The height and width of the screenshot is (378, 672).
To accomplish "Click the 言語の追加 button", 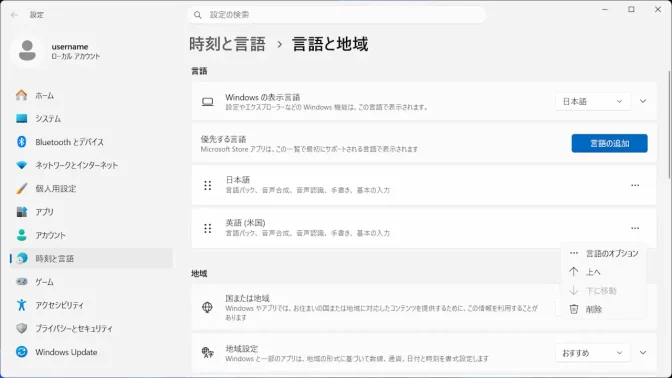I will point(609,143).
